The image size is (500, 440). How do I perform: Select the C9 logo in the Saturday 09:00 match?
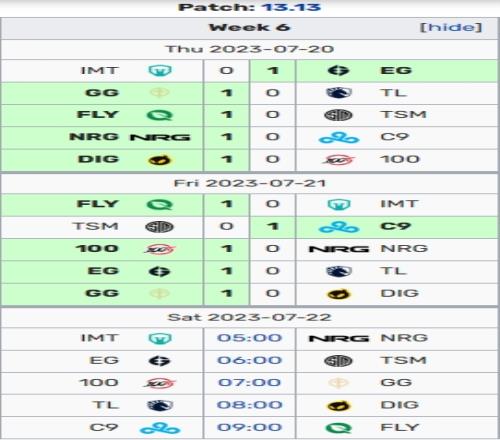[x=160, y=428]
